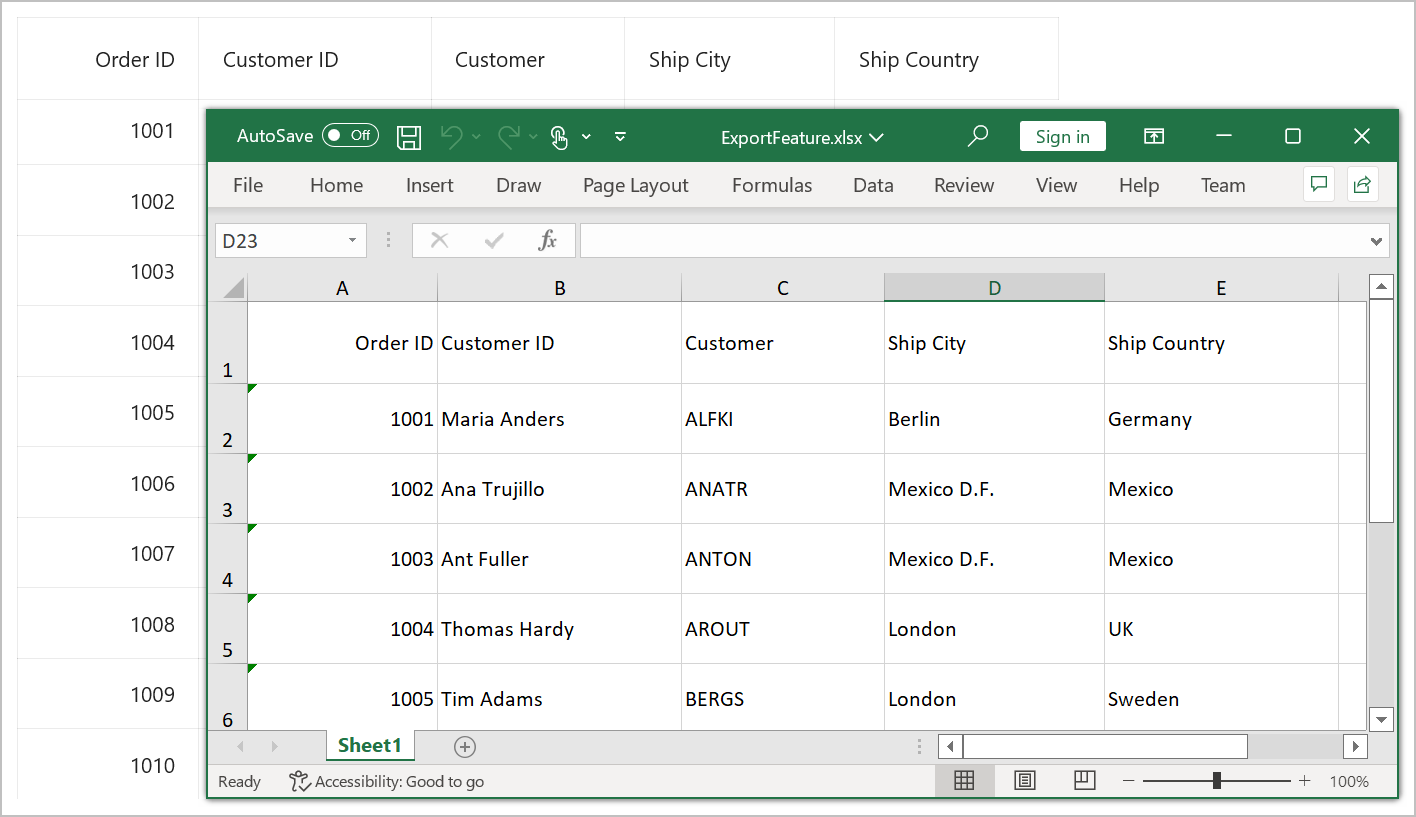Open the Undo history dropdown arrow

(x=476, y=137)
